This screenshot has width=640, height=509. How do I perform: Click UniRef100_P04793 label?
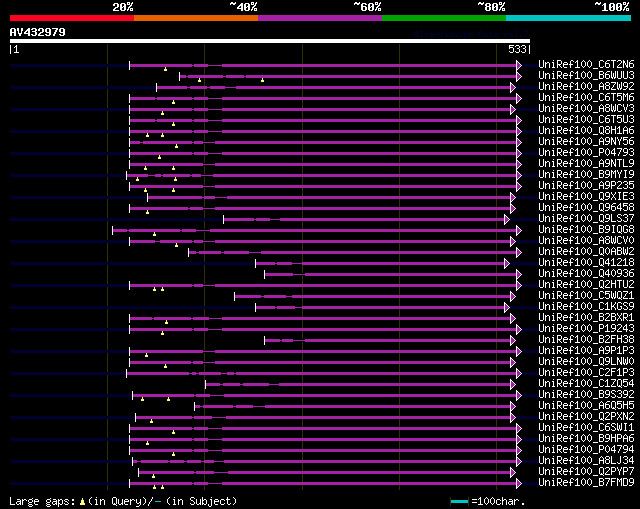tap(586, 153)
